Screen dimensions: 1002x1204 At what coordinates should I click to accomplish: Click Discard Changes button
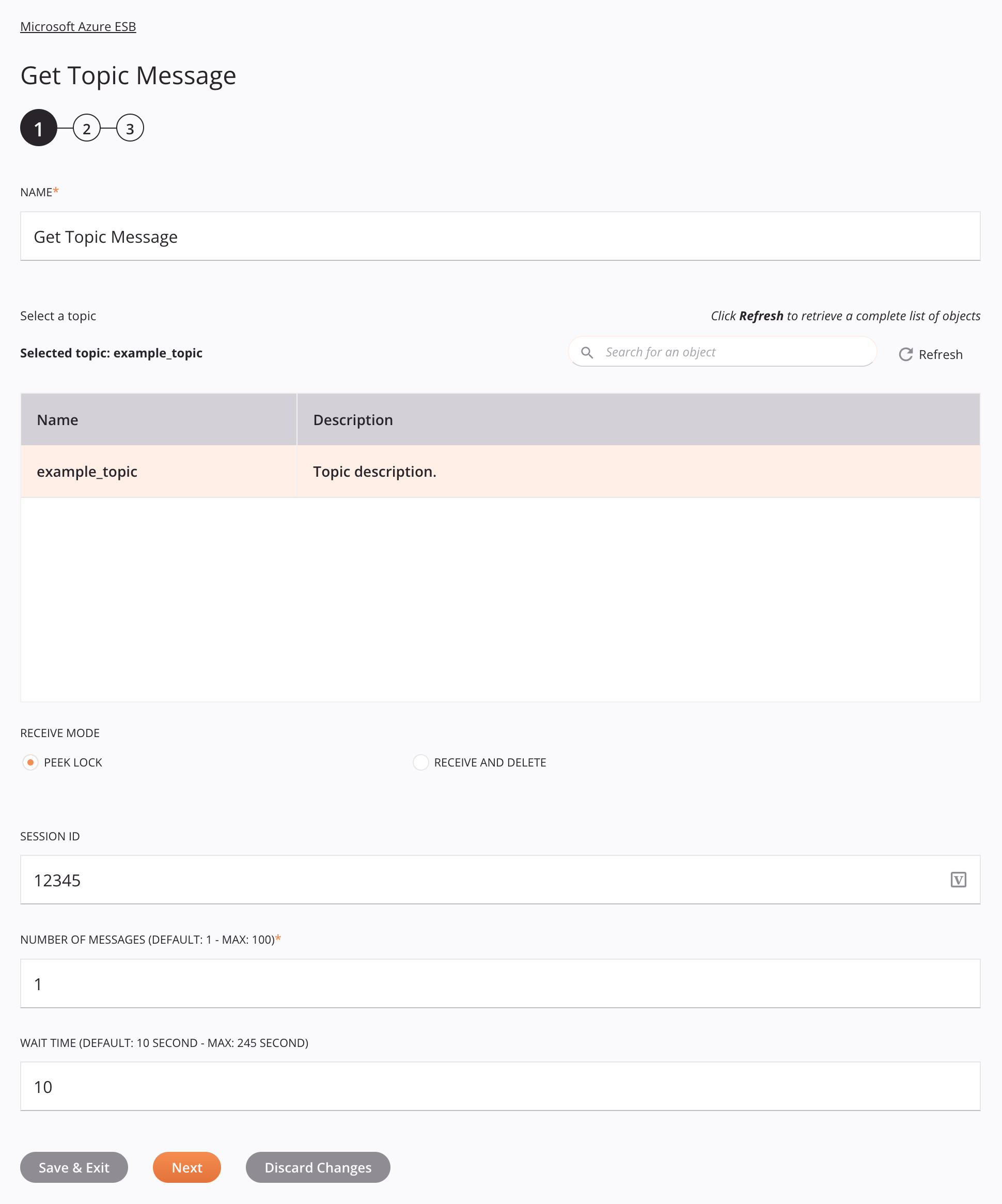pyautogui.click(x=318, y=1167)
